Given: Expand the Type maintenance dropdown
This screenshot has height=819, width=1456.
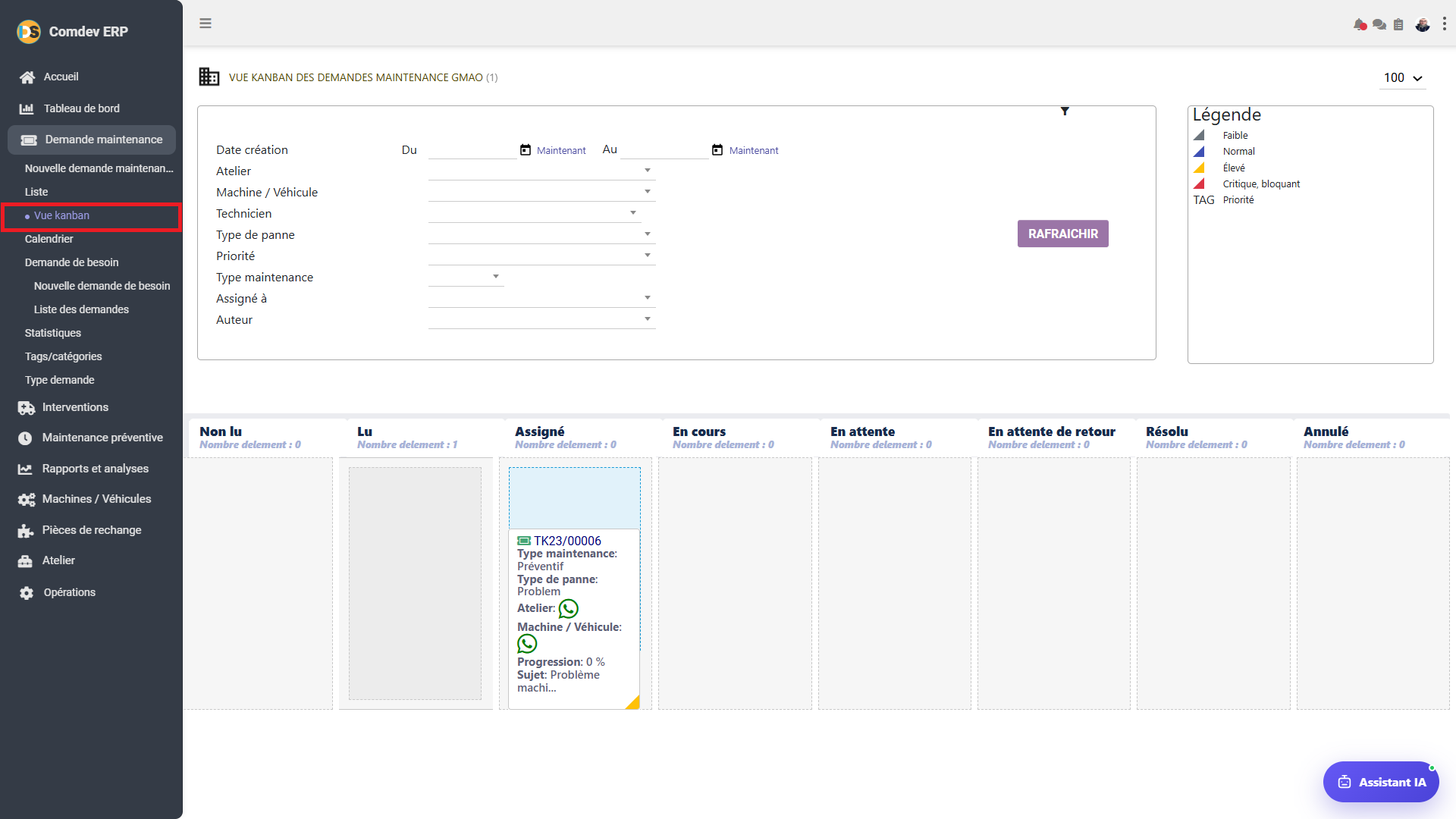Looking at the screenshot, I should [x=496, y=277].
